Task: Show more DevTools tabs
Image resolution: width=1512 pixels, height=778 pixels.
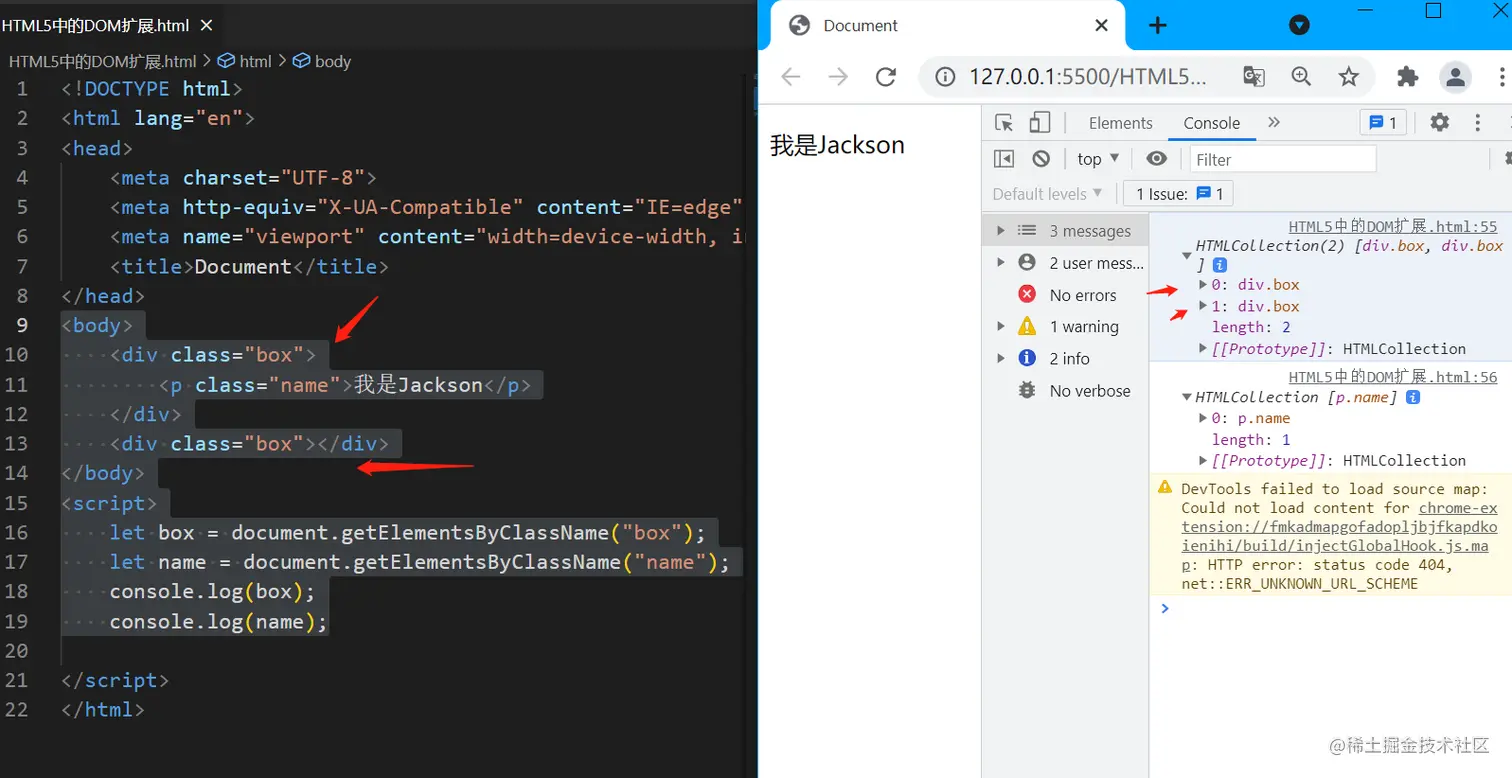Action: 1274,123
